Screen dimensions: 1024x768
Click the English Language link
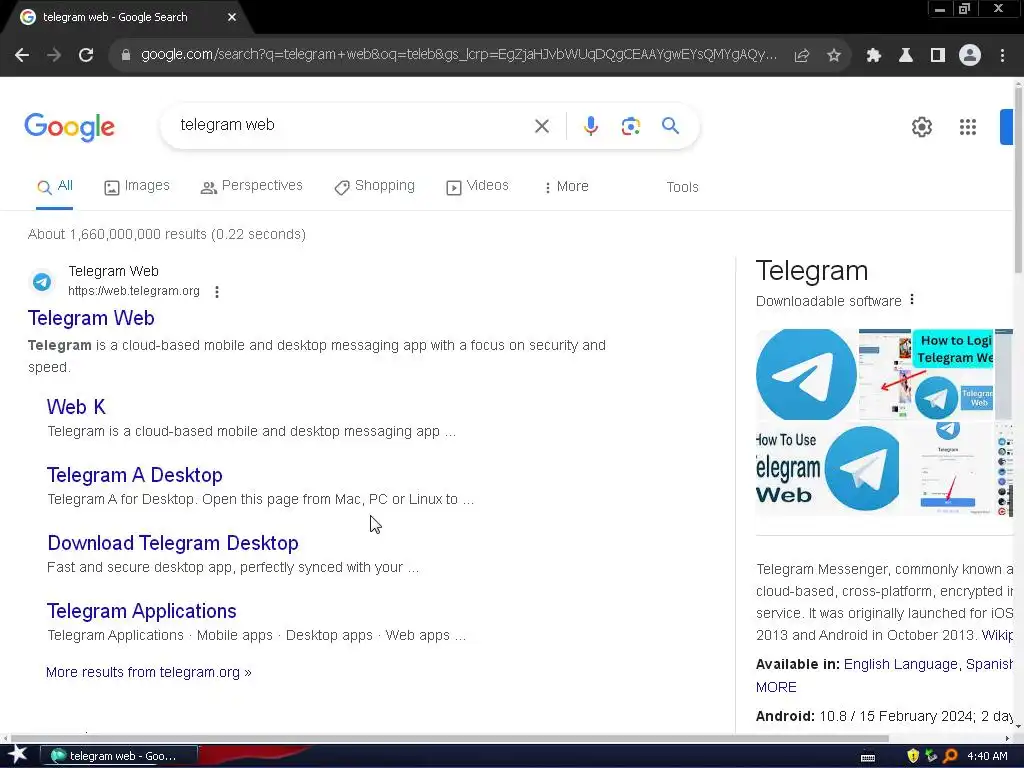pos(900,664)
